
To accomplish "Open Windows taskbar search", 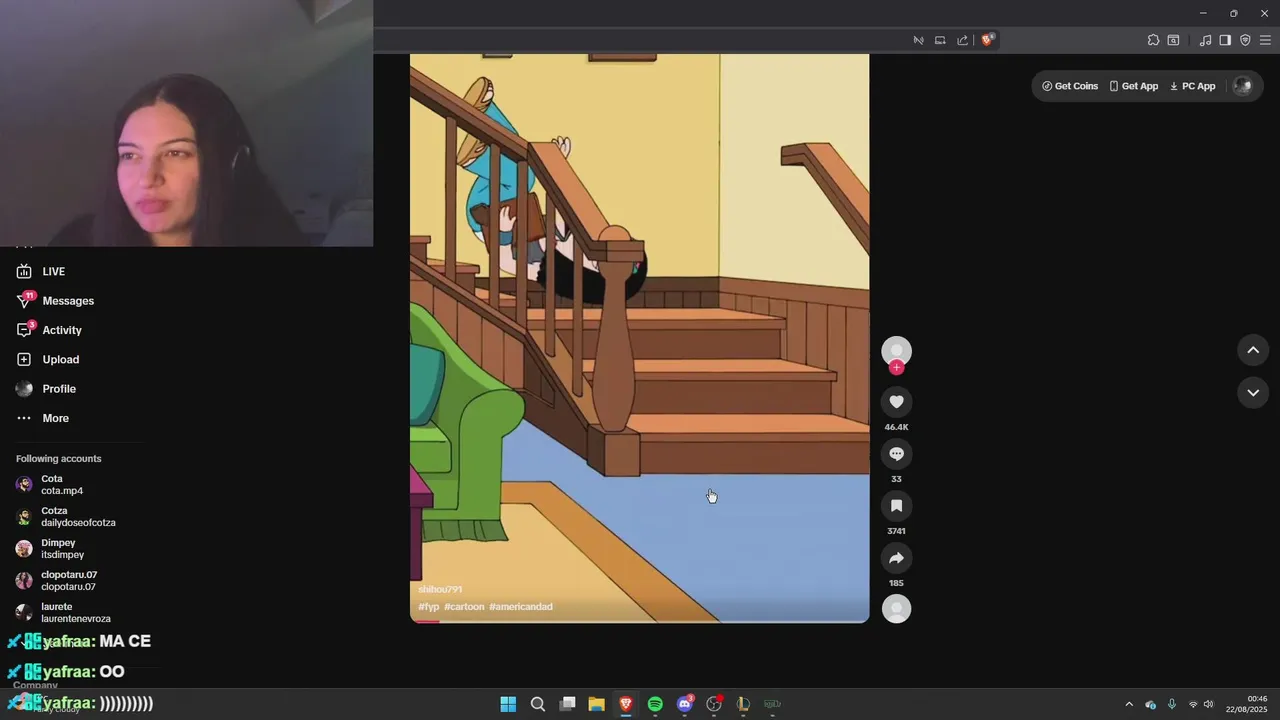I will pos(538,704).
